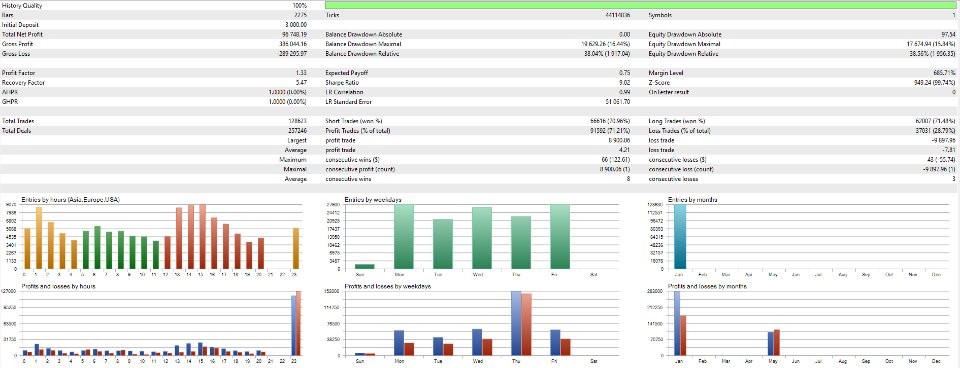Click the LR Correlation label
The image size is (960, 368).
pyautogui.click(x=345, y=92)
